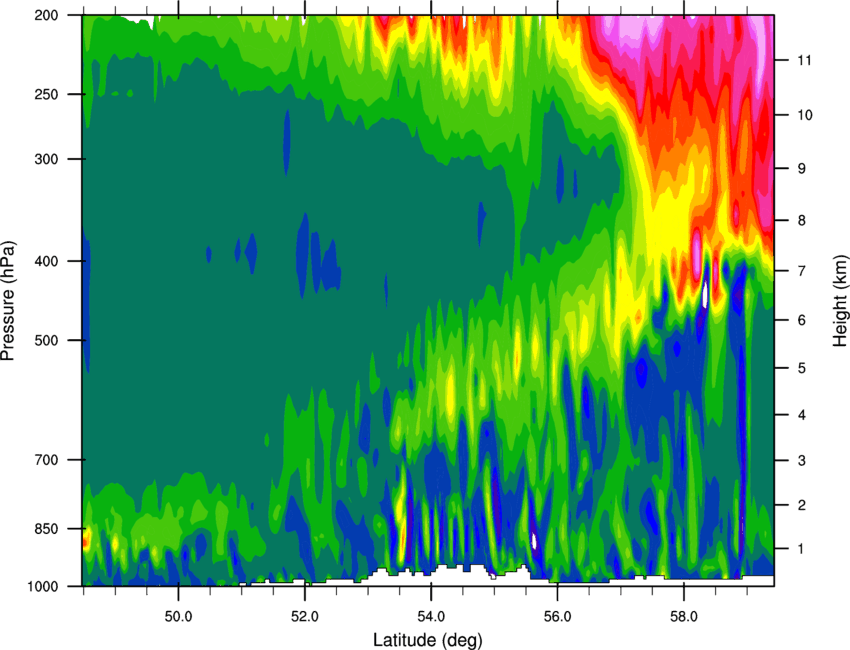Pick the 7 km height label
The image size is (850, 650).
tap(802, 271)
